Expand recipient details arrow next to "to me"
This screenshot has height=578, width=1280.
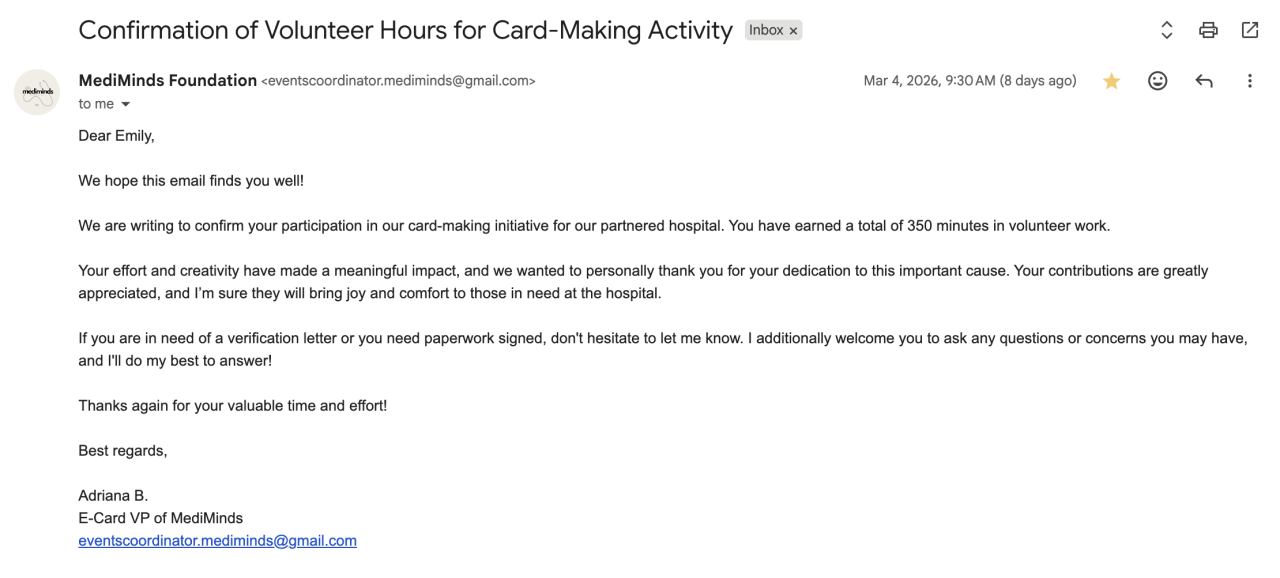(126, 105)
